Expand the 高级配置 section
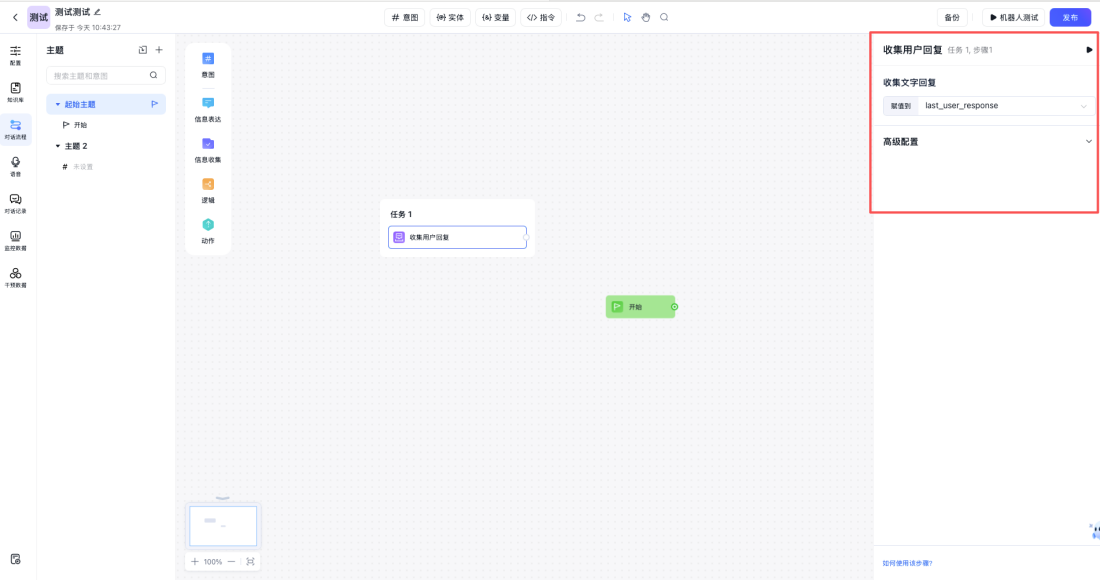The image size is (1100, 580). tap(1088, 142)
